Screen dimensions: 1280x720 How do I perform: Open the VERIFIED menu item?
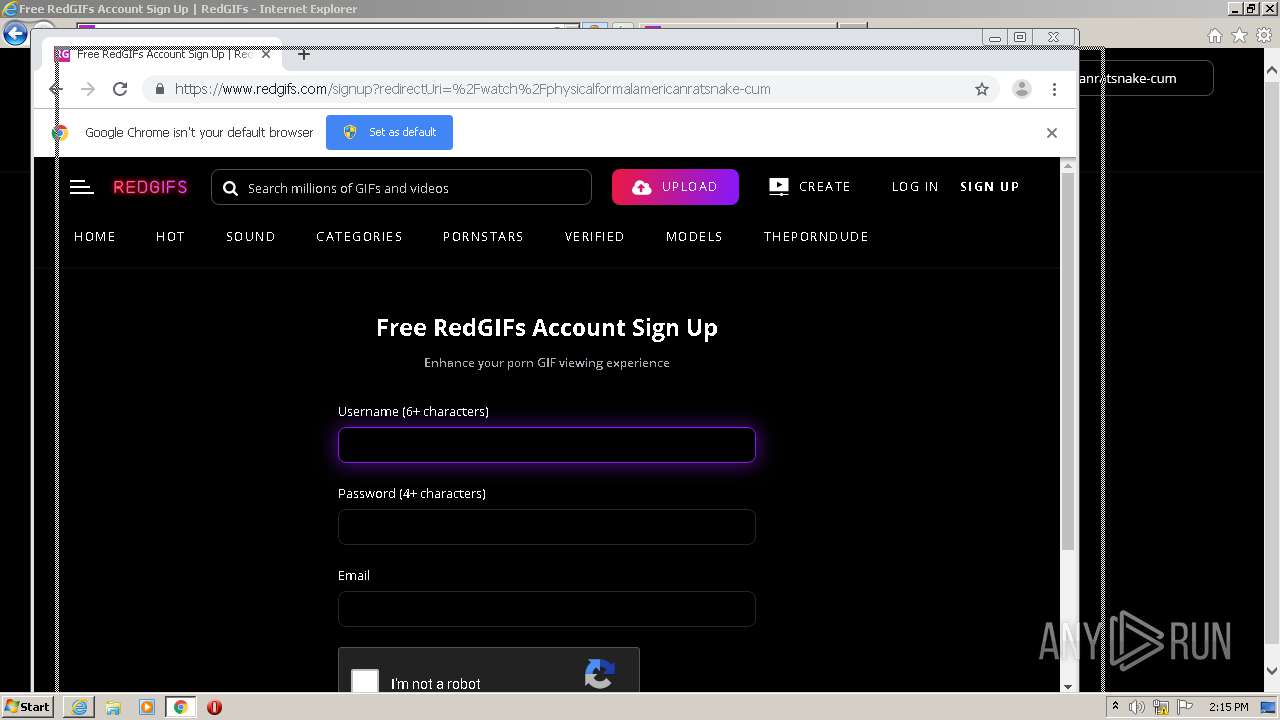pos(594,237)
